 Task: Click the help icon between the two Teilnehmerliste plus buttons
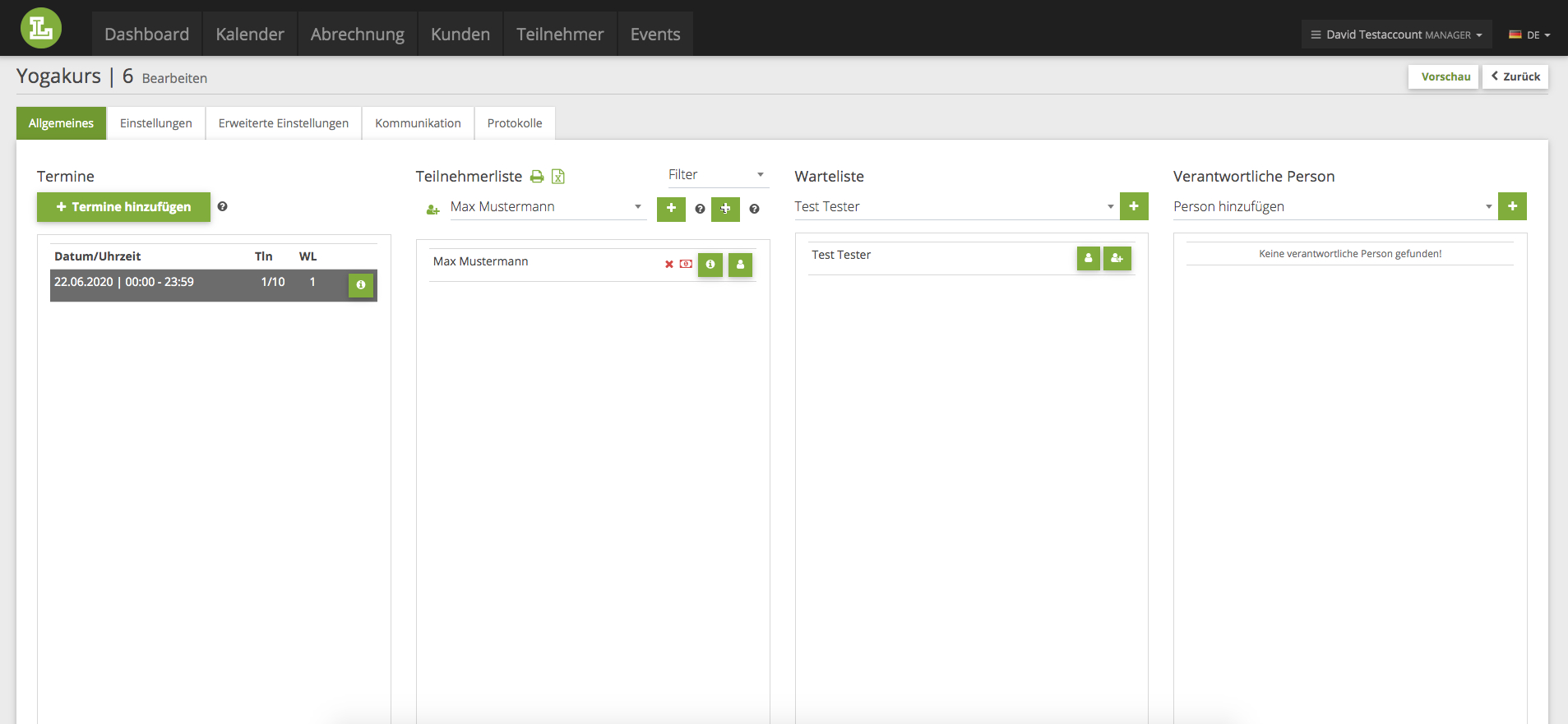click(700, 209)
